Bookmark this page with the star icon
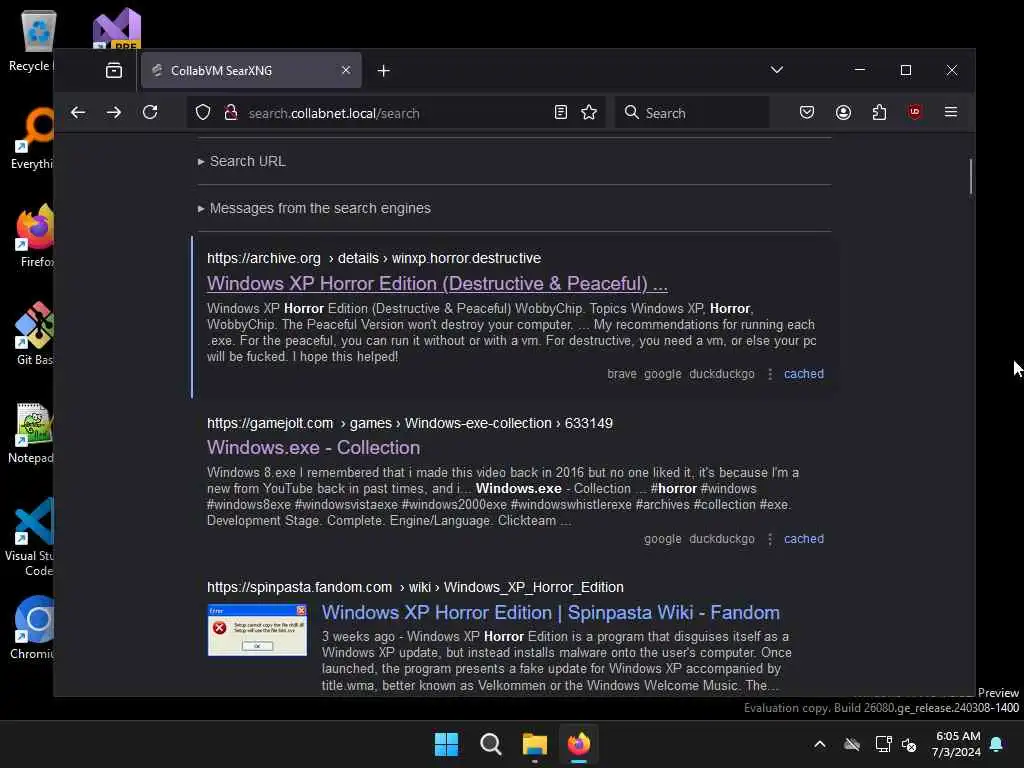Screen dimensions: 1024x768 pyautogui.click(x=589, y=112)
